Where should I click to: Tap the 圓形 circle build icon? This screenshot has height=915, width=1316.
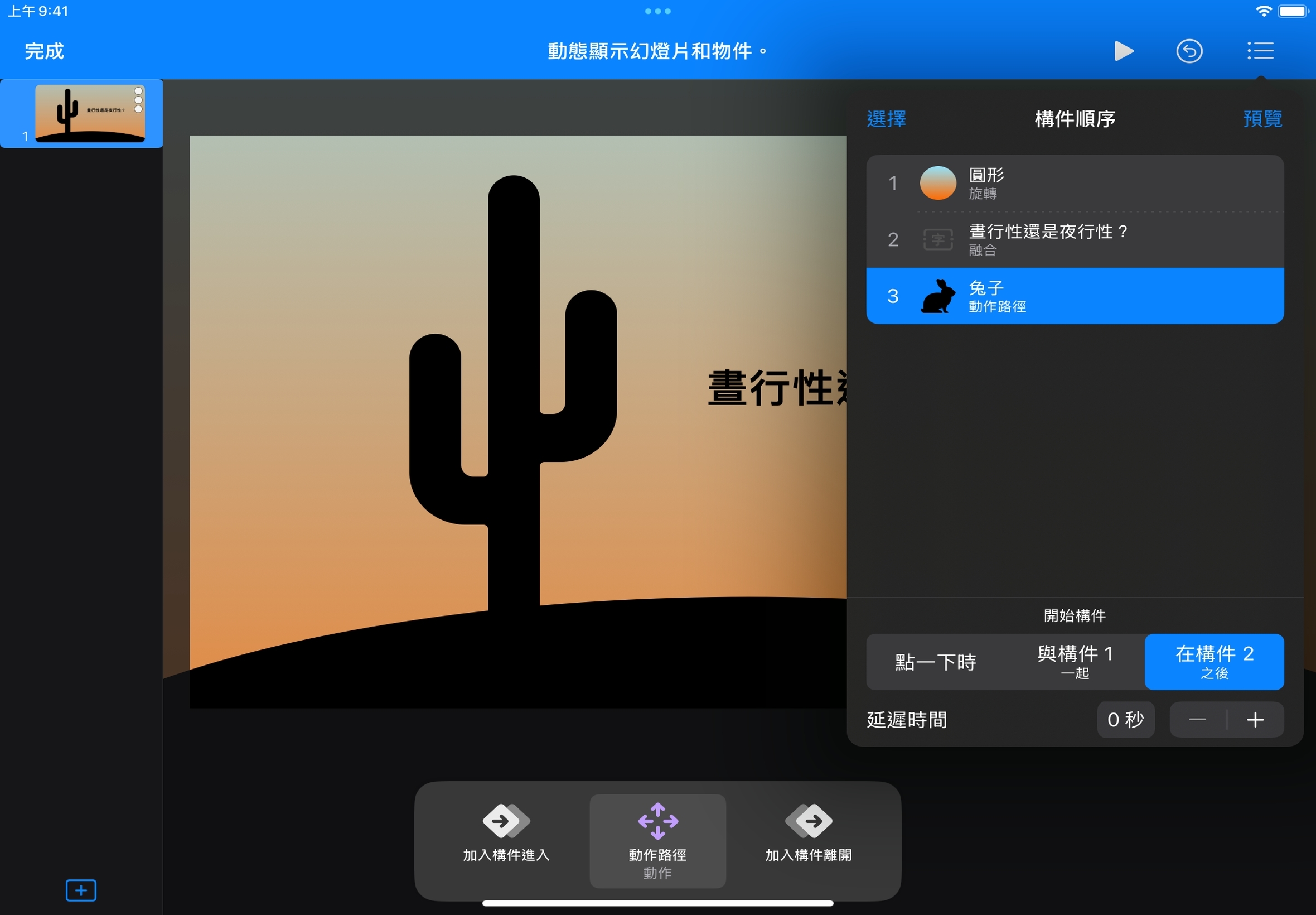click(x=938, y=183)
